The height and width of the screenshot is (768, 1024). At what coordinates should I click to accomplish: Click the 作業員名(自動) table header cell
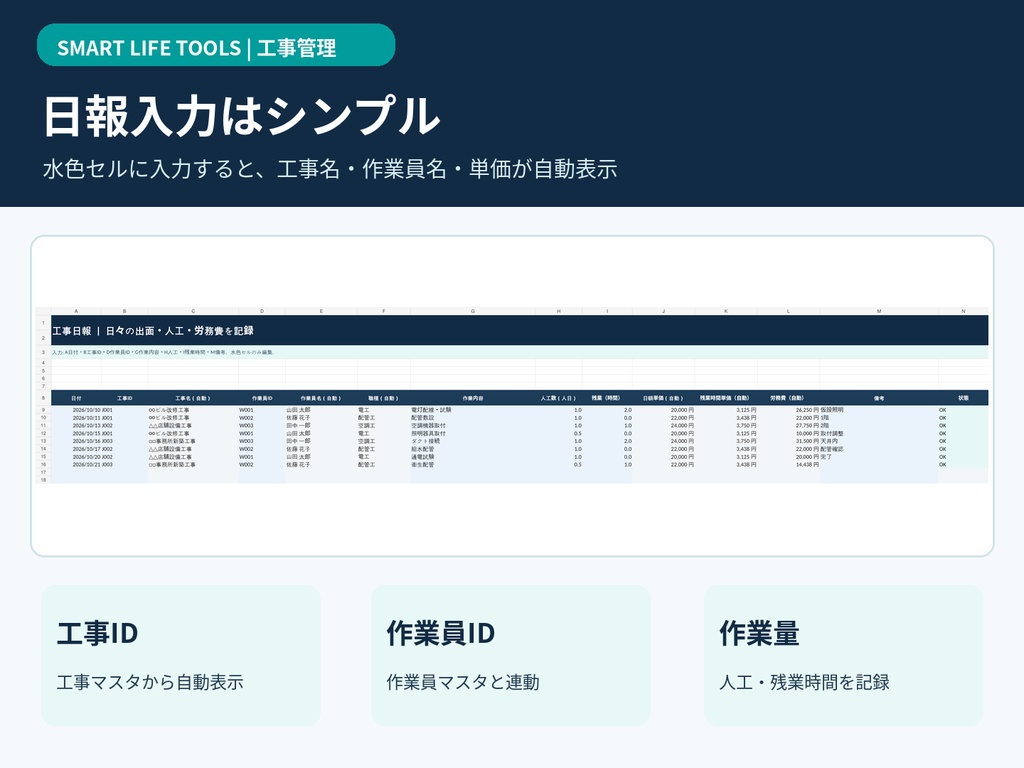(321, 398)
